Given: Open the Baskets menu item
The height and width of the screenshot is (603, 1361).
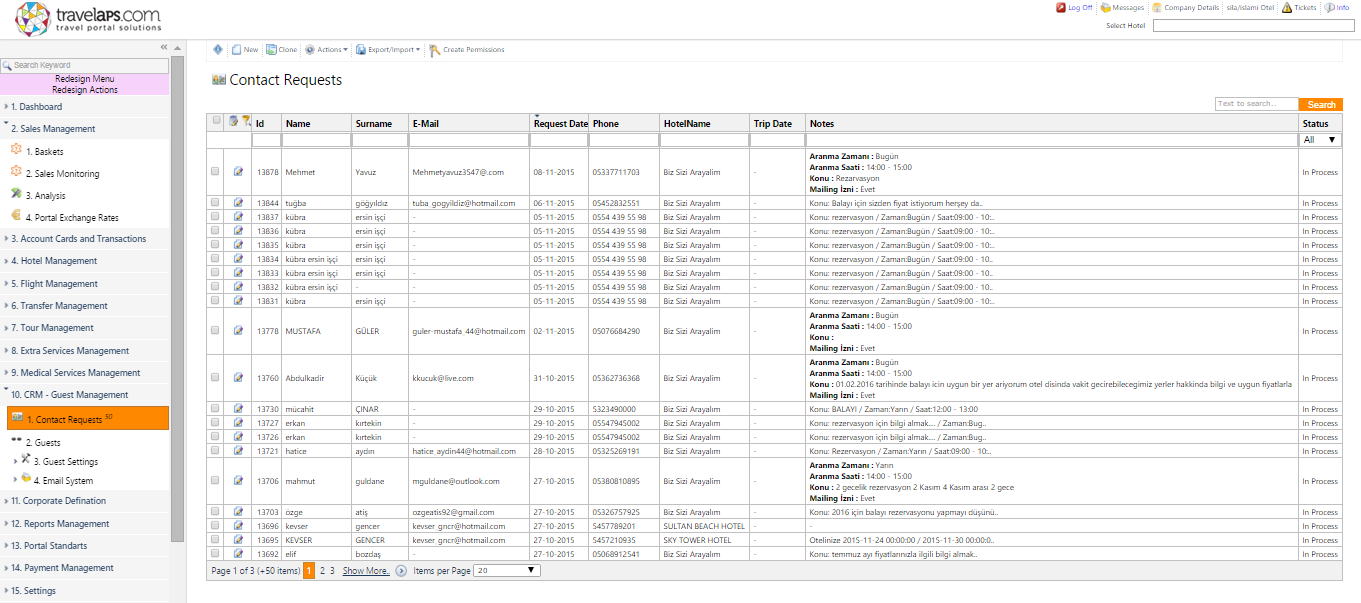Looking at the screenshot, I should (44, 152).
